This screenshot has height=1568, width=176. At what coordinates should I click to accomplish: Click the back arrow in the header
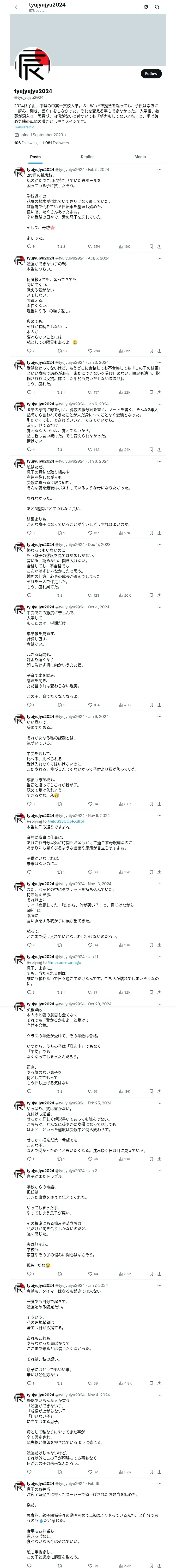[x=17, y=7]
